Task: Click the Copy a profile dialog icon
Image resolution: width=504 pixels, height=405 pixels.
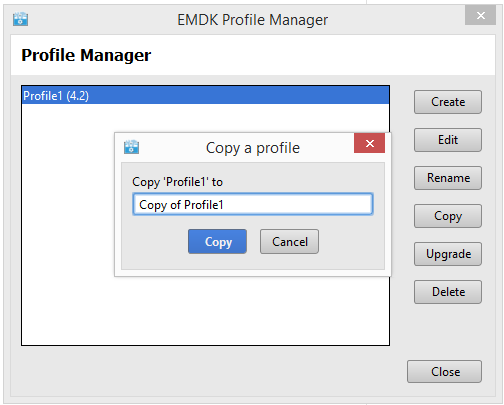Action: pos(131,147)
